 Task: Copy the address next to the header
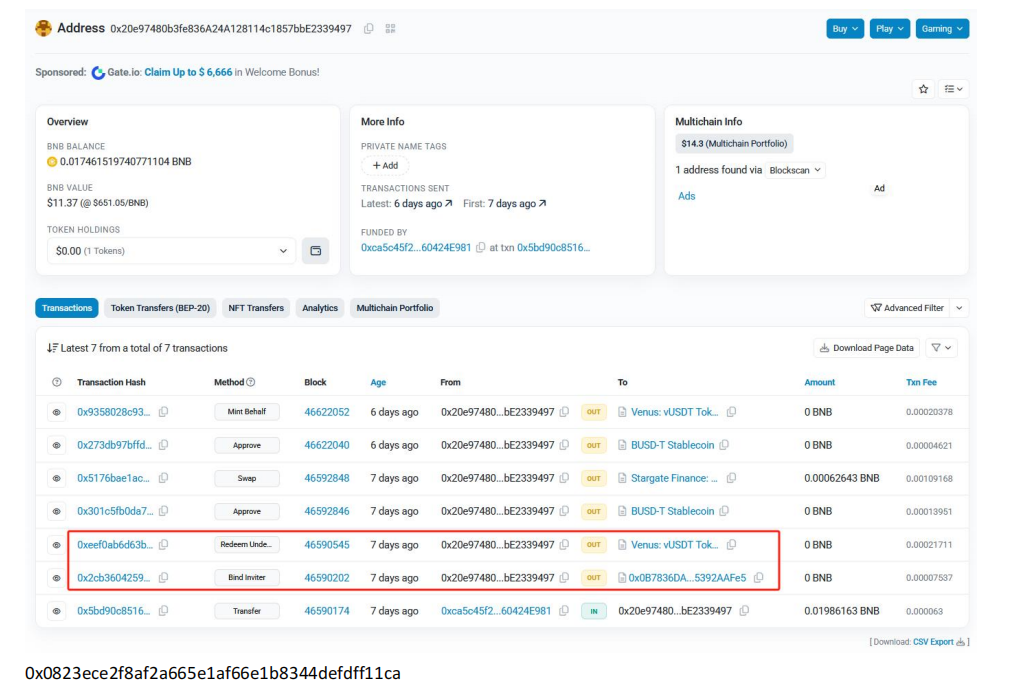click(x=369, y=29)
